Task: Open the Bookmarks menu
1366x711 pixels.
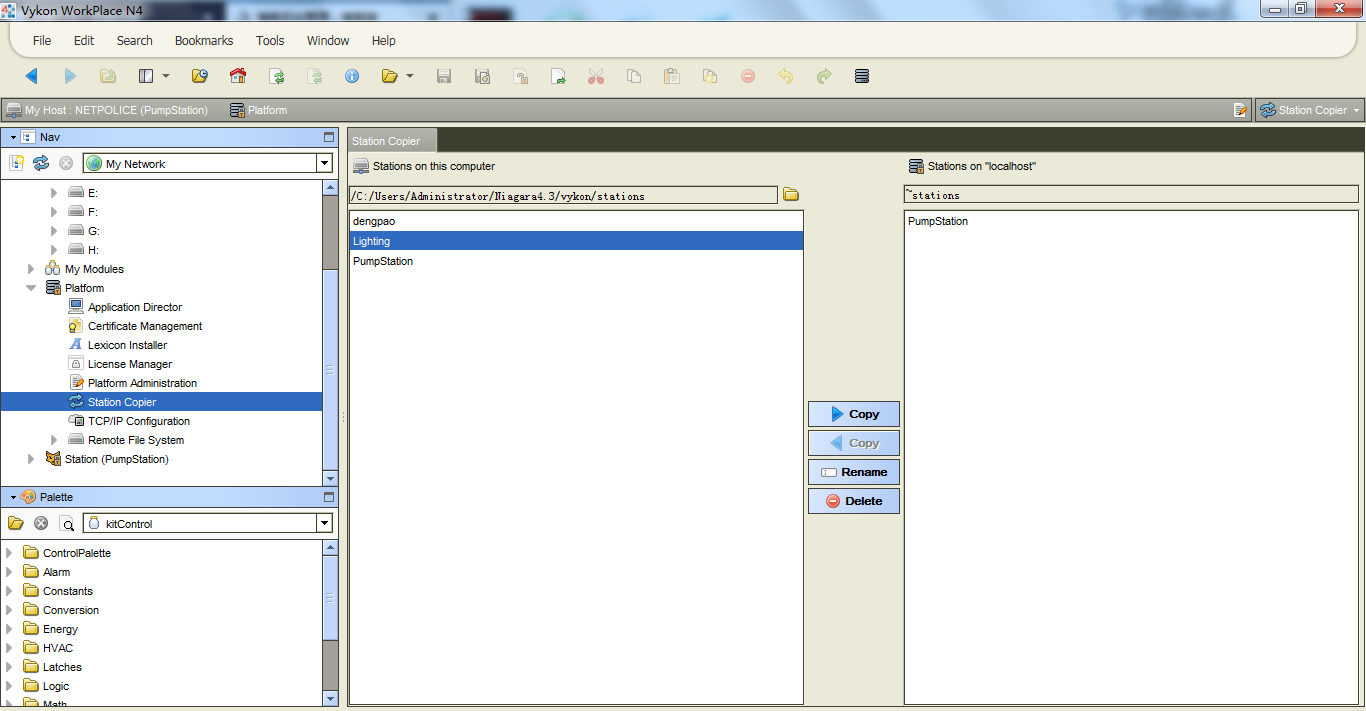Action: tap(203, 41)
